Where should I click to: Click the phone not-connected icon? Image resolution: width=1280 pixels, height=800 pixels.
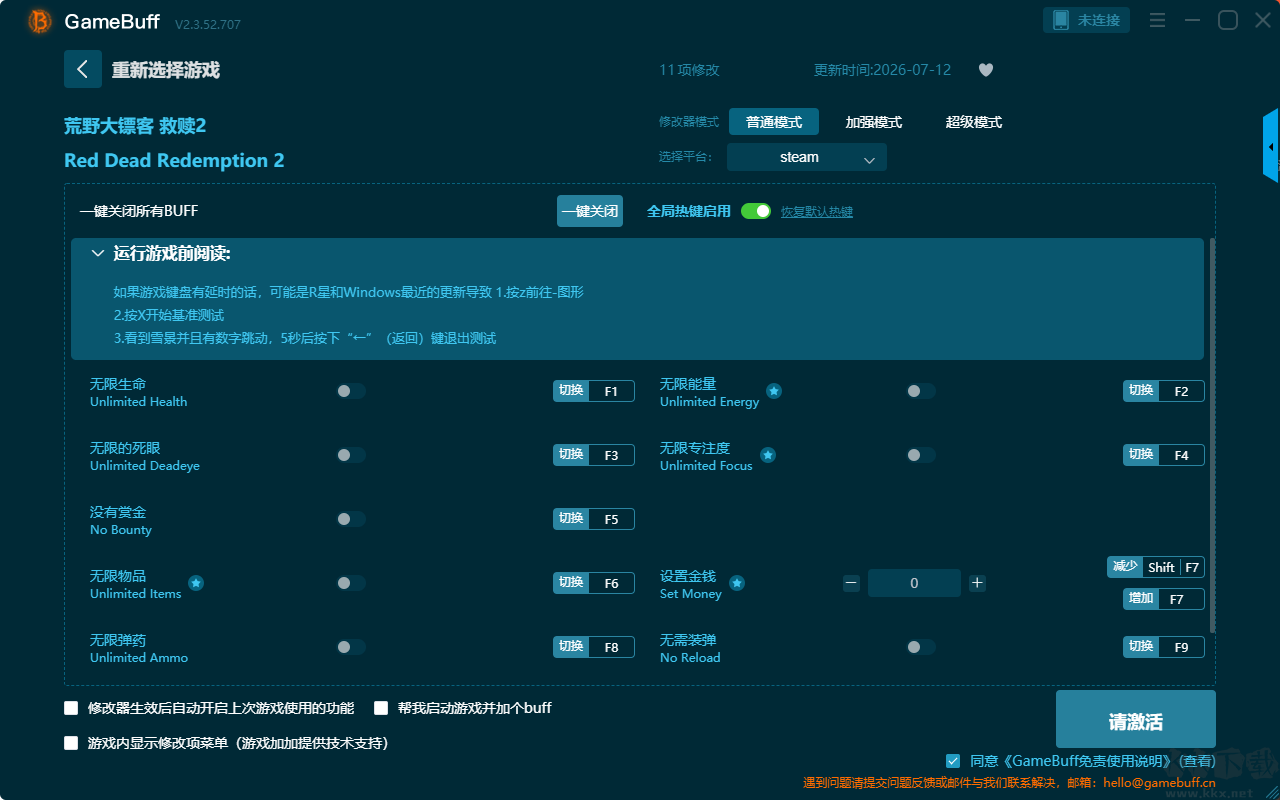coord(1058,20)
